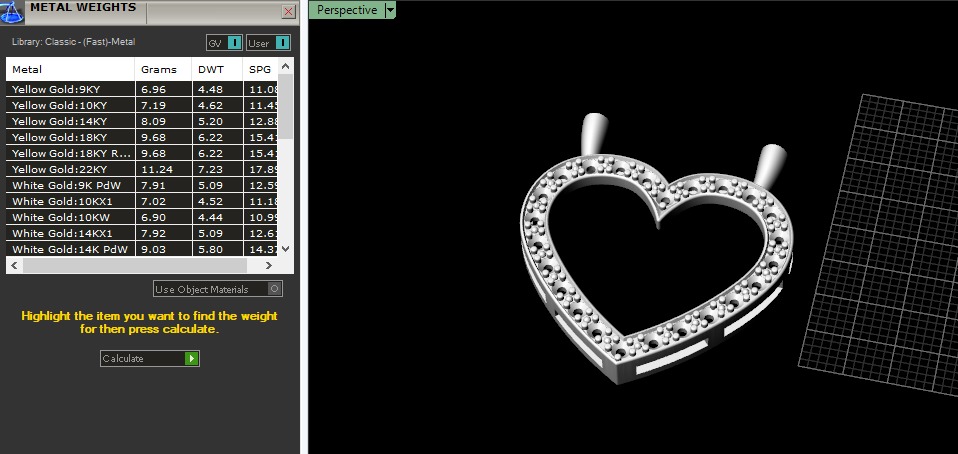Select the Yellow Gold:22KY row
The height and width of the screenshot is (454, 958).
(142, 169)
